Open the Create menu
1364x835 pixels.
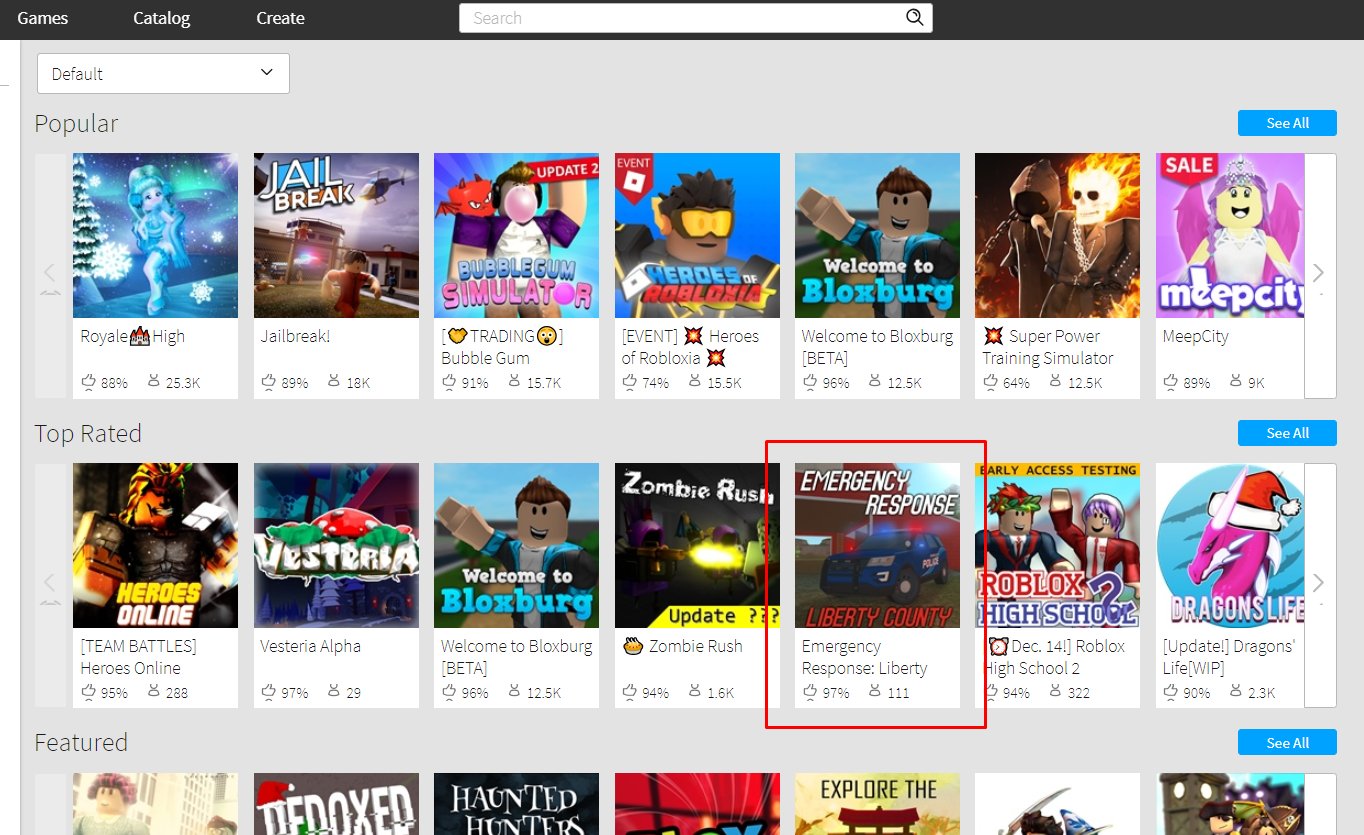[x=280, y=18]
